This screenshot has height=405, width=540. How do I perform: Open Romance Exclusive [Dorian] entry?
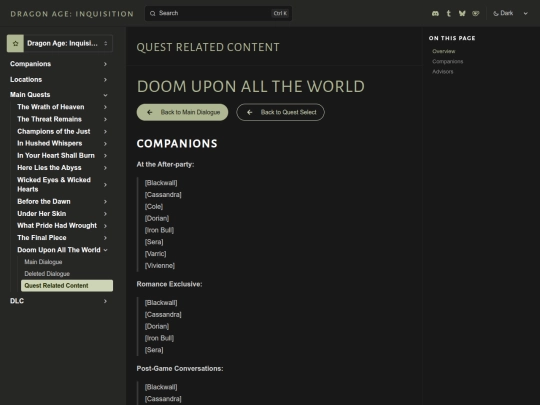[x=157, y=326]
